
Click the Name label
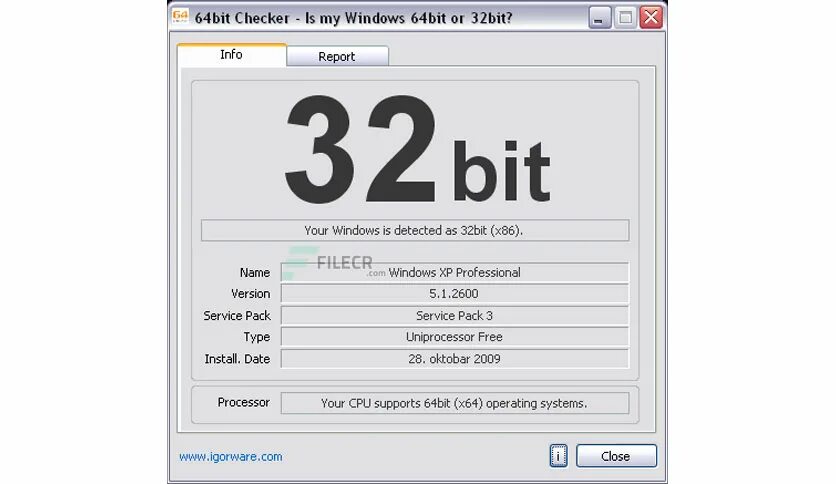click(x=255, y=272)
